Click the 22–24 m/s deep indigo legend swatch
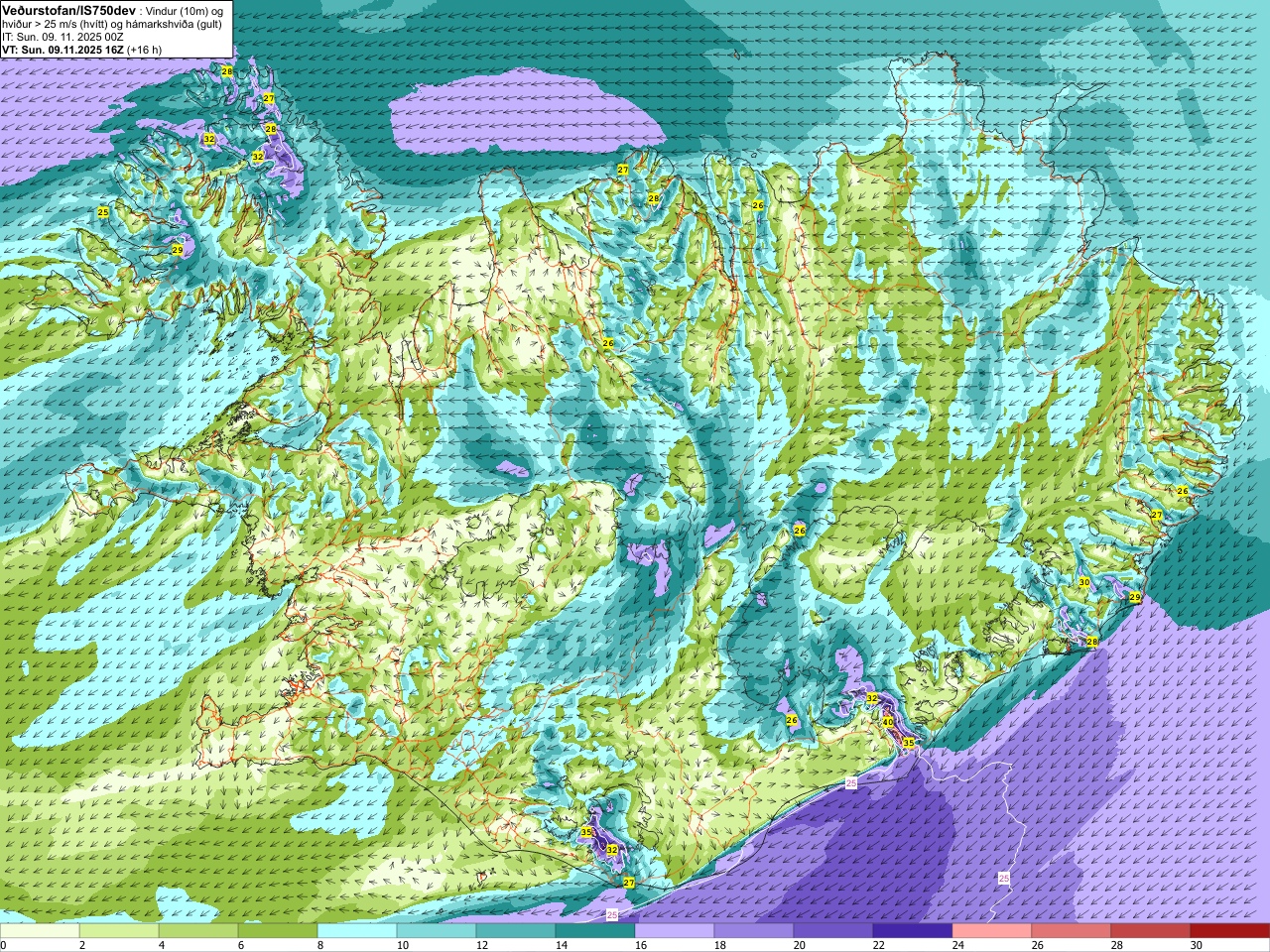 [x=913, y=931]
